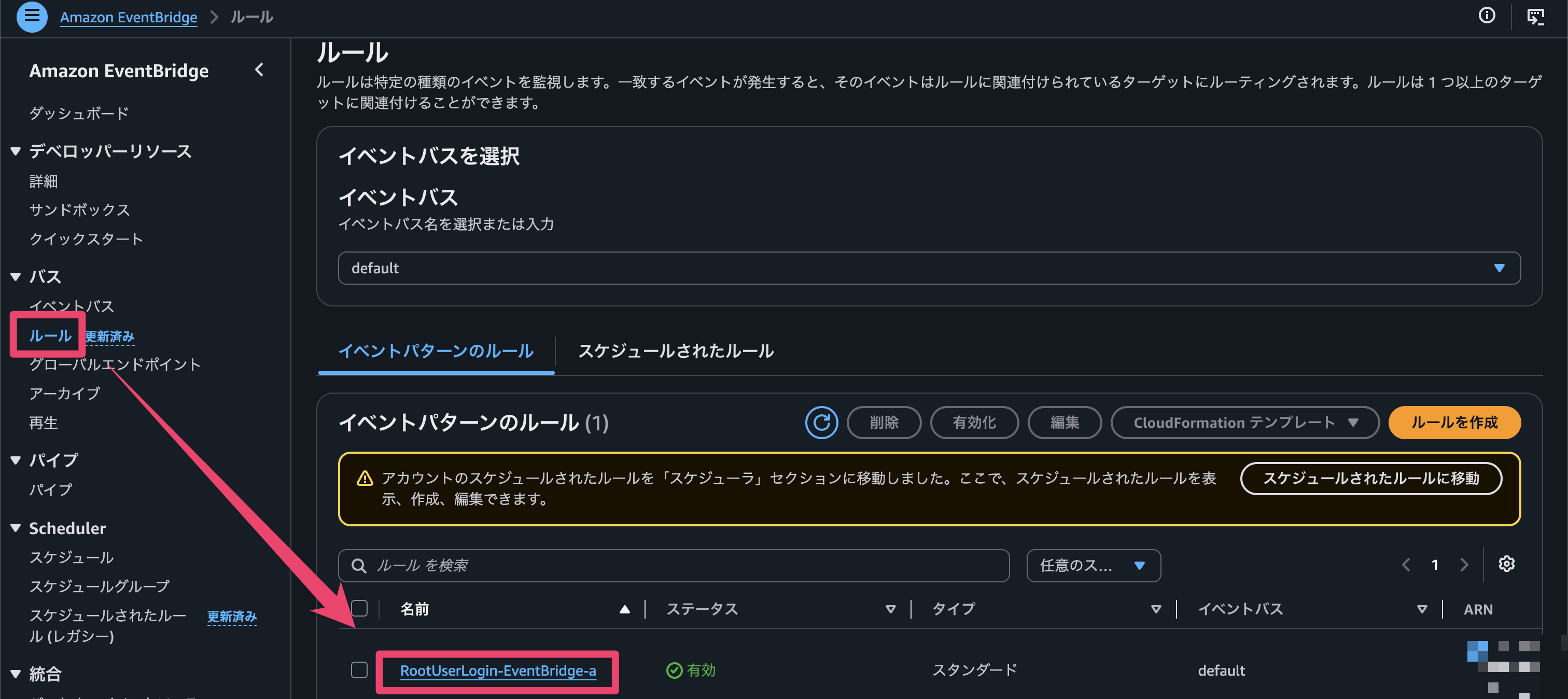Click default event bus cell in rule row
The height and width of the screenshot is (699, 1568).
click(x=1221, y=671)
